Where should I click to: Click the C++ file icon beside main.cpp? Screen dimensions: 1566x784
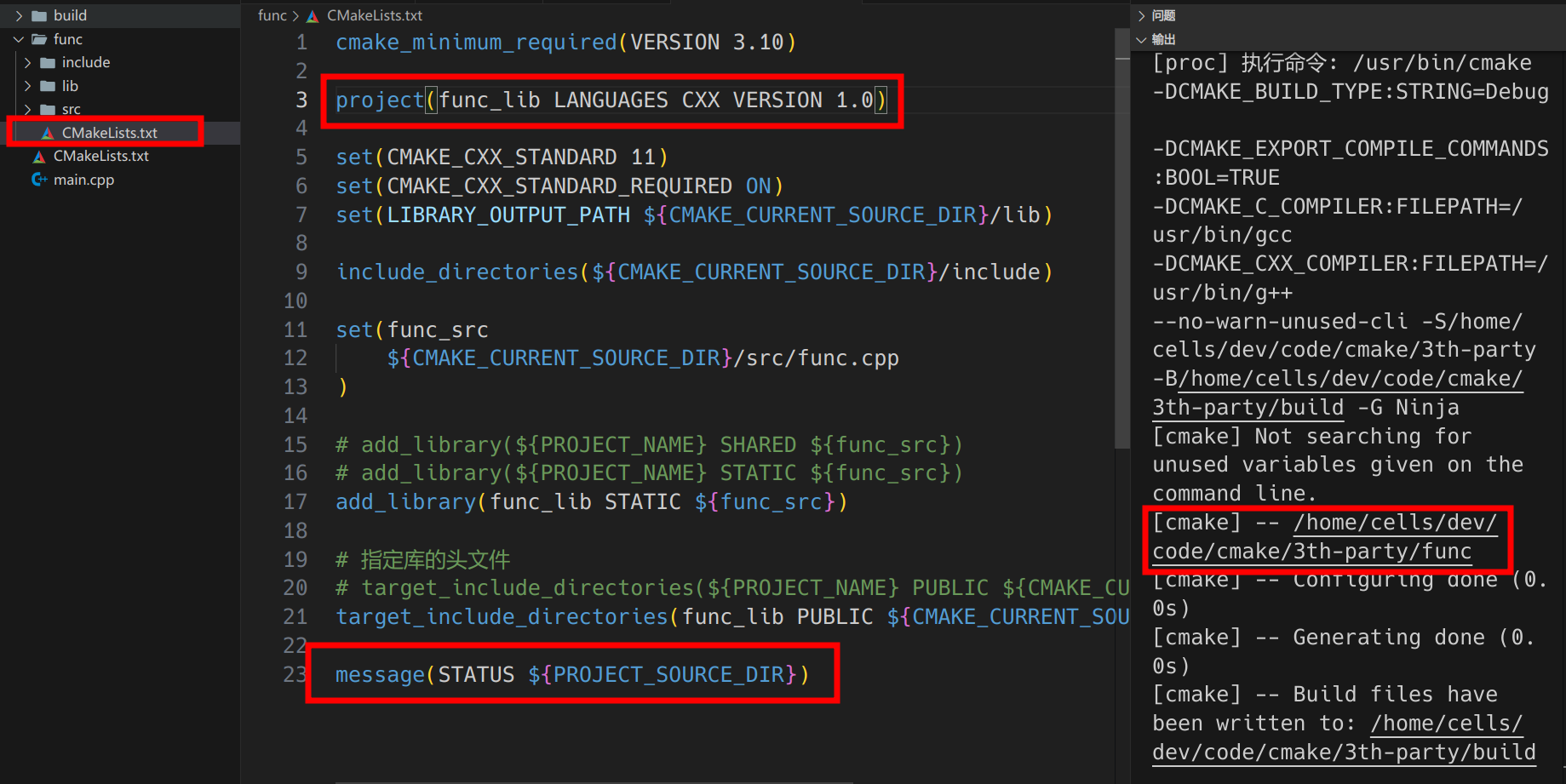[x=39, y=180]
